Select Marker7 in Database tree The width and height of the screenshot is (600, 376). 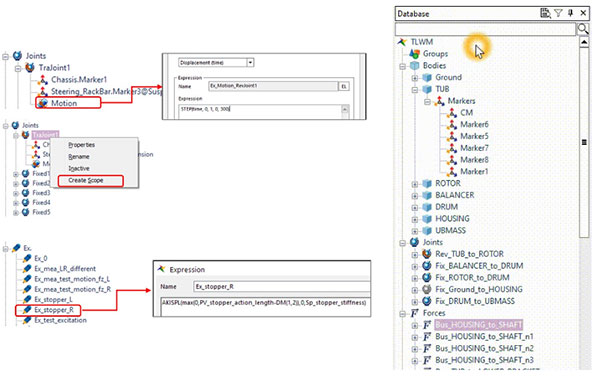[474, 148]
